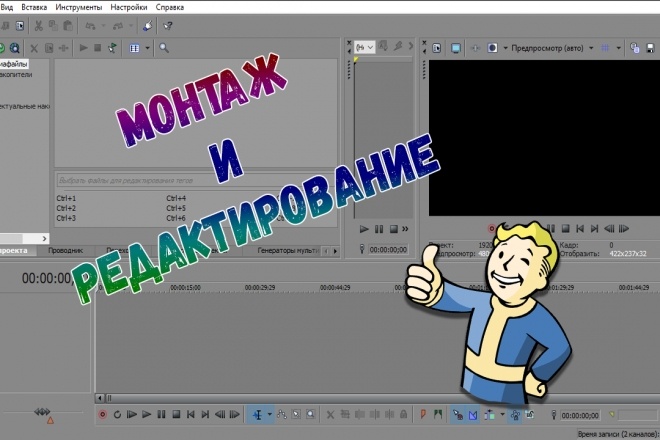Toggle Loop Playback in timeline transport
660x440 pixels.
click(117, 415)
